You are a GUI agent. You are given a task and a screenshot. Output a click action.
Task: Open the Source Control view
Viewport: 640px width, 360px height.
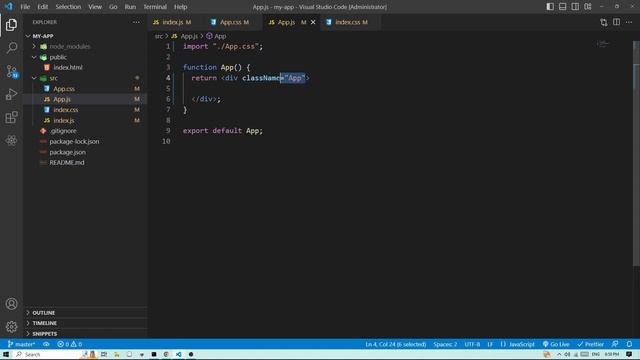click(x=11, y=71)
